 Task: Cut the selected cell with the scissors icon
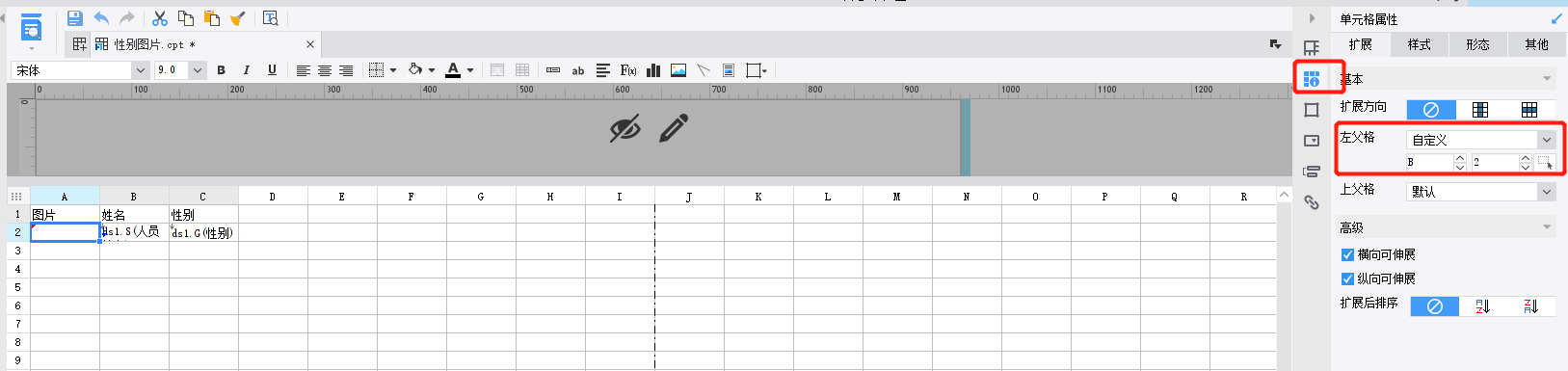160,18
